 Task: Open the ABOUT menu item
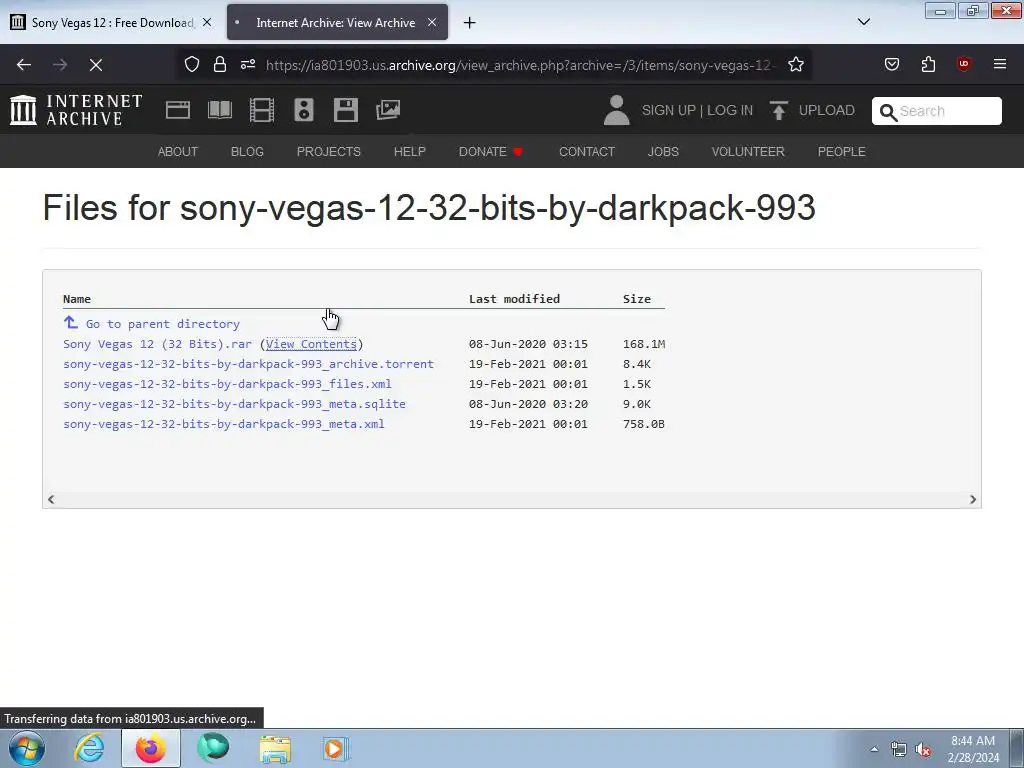(x=178, y=152)
